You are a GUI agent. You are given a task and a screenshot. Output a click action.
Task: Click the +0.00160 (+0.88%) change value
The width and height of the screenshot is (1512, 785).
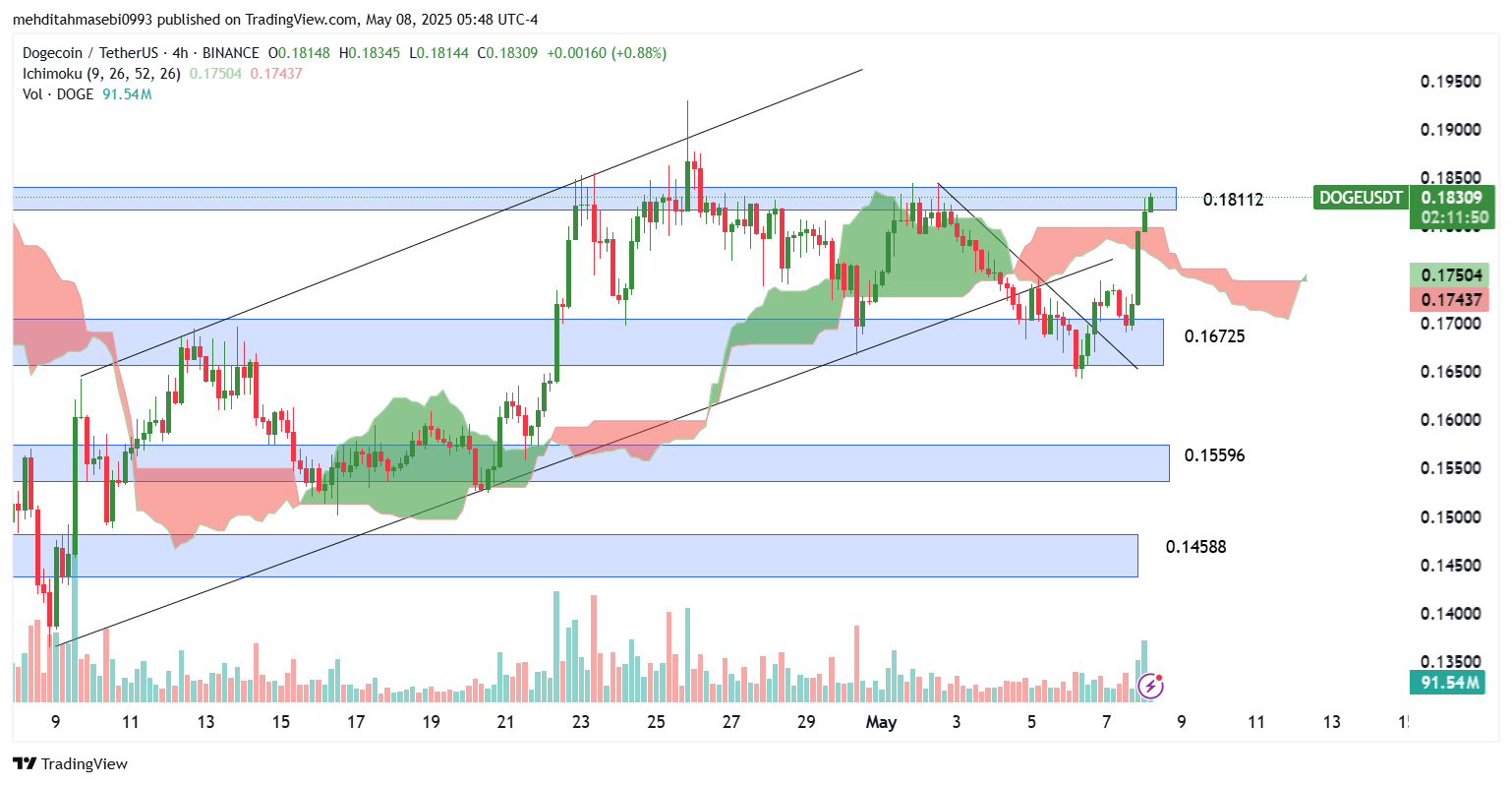pyautogui.click(x=607, y=53)
